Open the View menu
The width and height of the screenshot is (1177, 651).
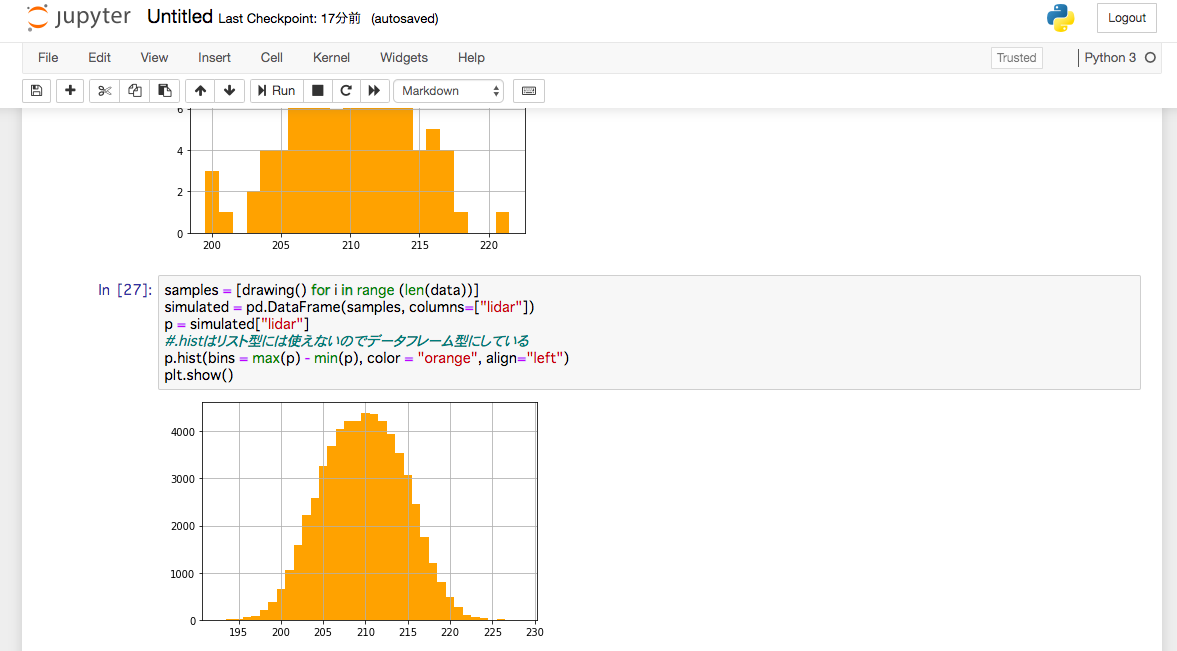(x=154, y=58)
